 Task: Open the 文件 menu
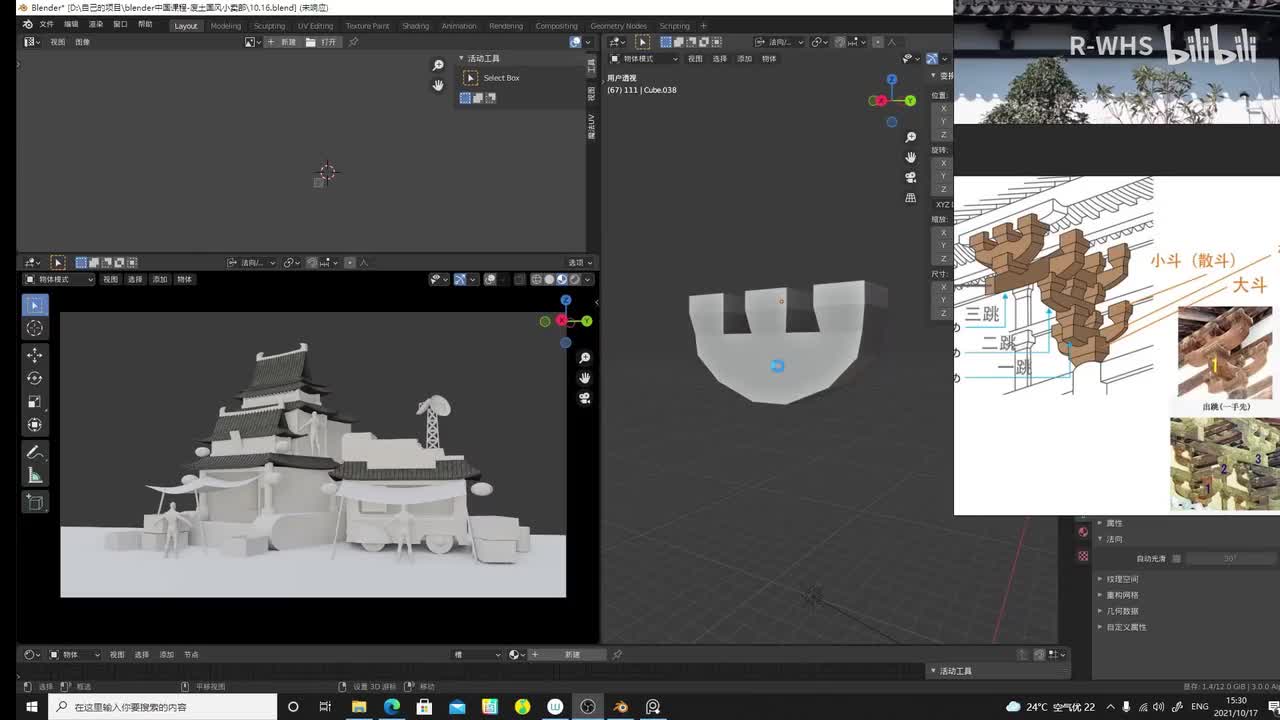point(46,24)
